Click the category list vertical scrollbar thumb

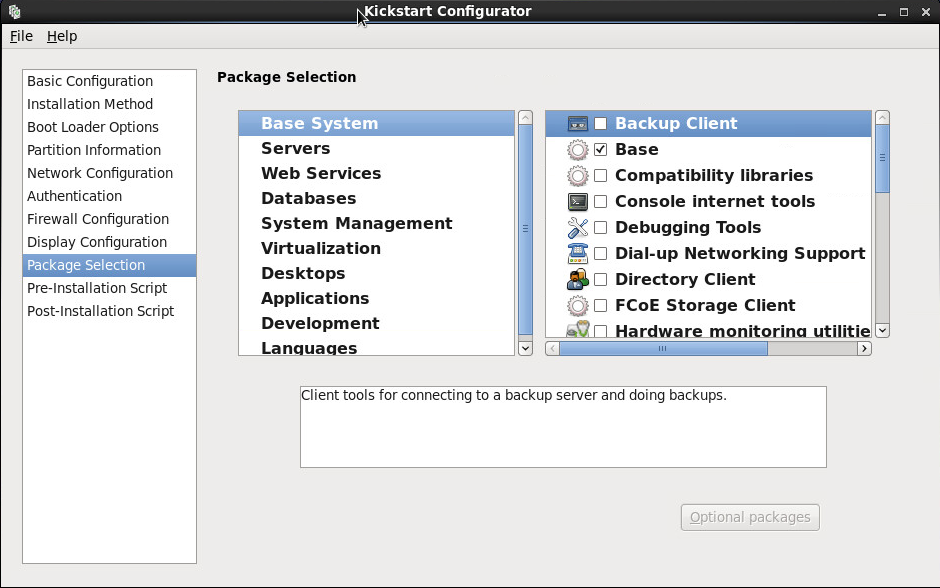525,230
